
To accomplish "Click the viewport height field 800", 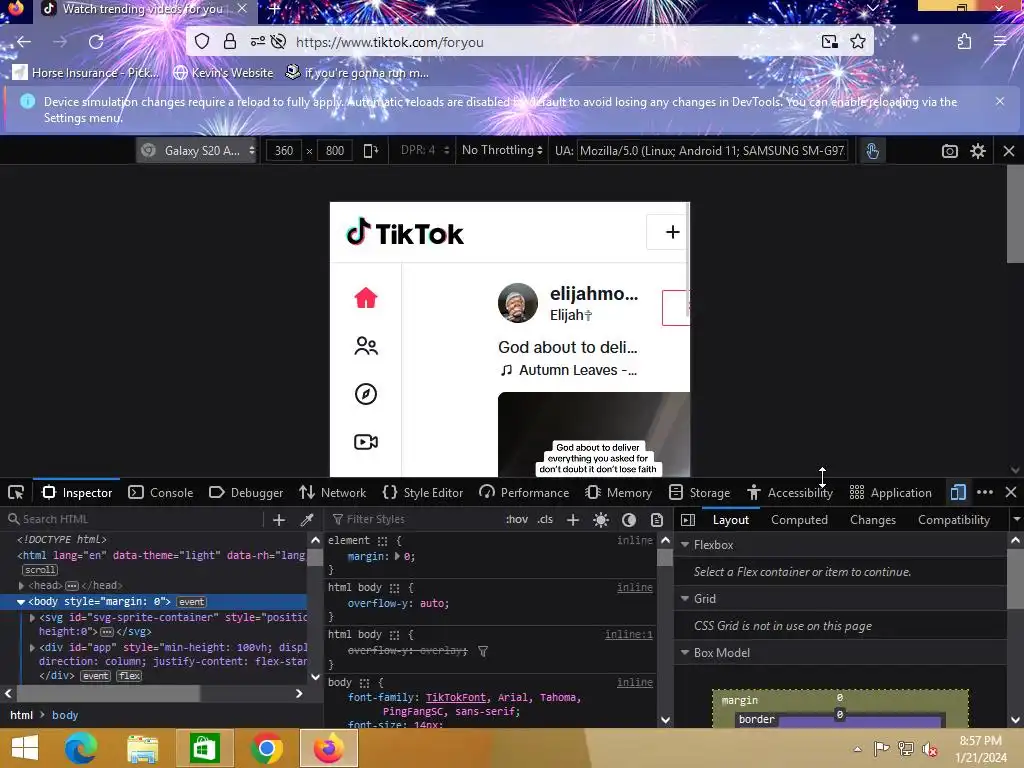I will [335, 151].
